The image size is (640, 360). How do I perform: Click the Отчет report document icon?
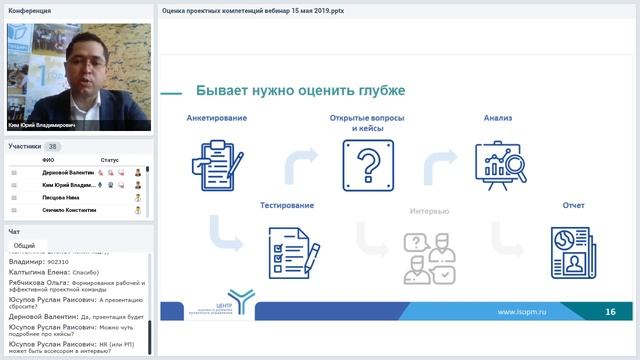(573, 253)
